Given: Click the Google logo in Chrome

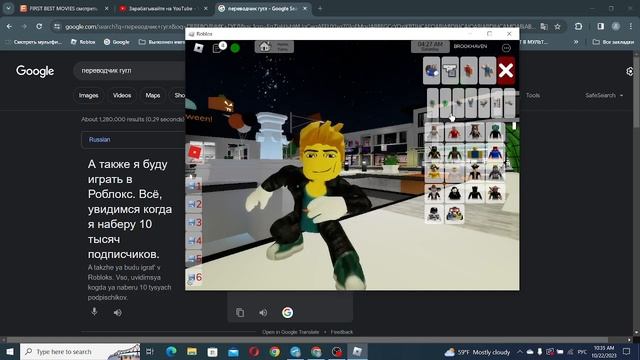Looking at the screenshot, I should tap(35, 71).
